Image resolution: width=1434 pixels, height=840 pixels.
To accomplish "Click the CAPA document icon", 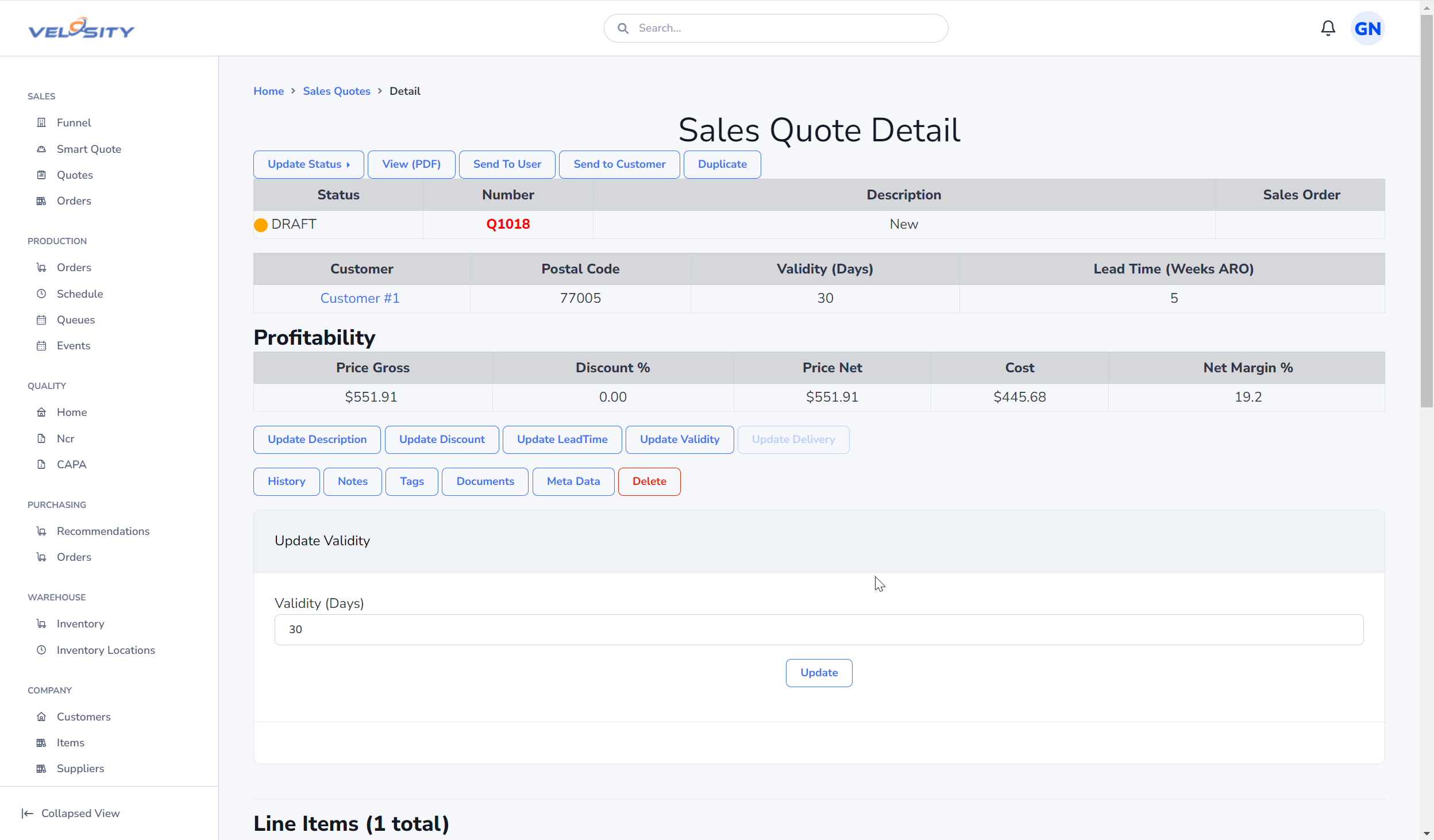I will pos(41,464).
